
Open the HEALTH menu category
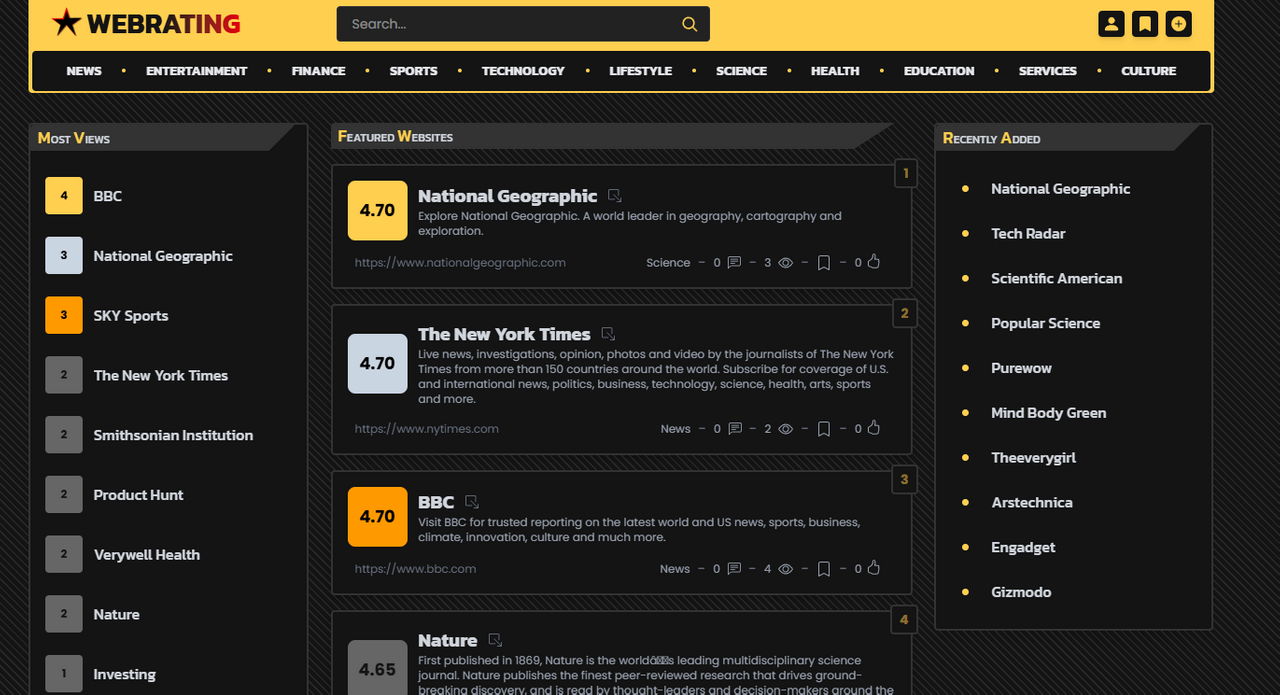coord(835,71)
